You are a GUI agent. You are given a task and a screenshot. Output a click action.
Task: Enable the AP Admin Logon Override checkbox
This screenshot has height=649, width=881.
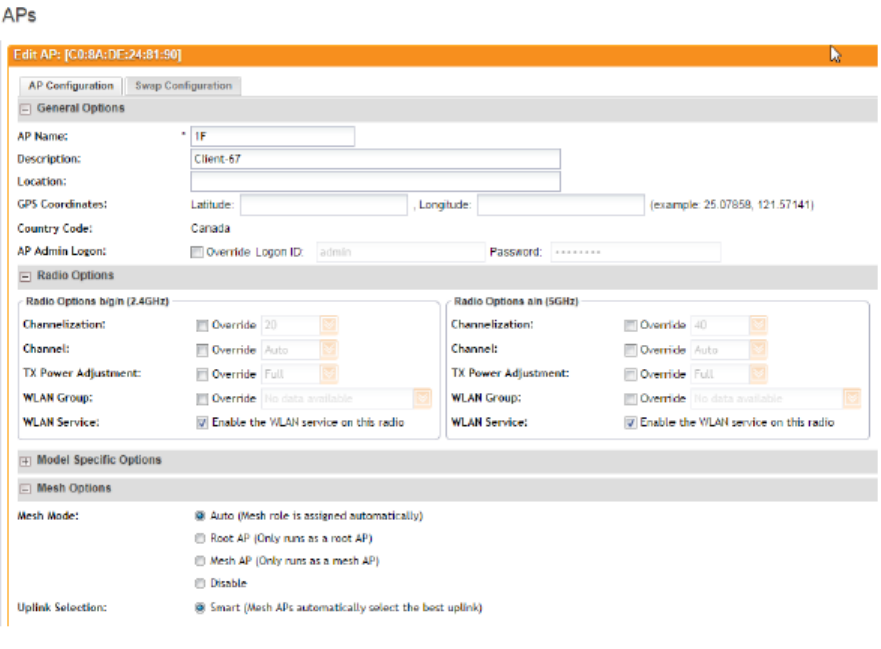[197, 252]
